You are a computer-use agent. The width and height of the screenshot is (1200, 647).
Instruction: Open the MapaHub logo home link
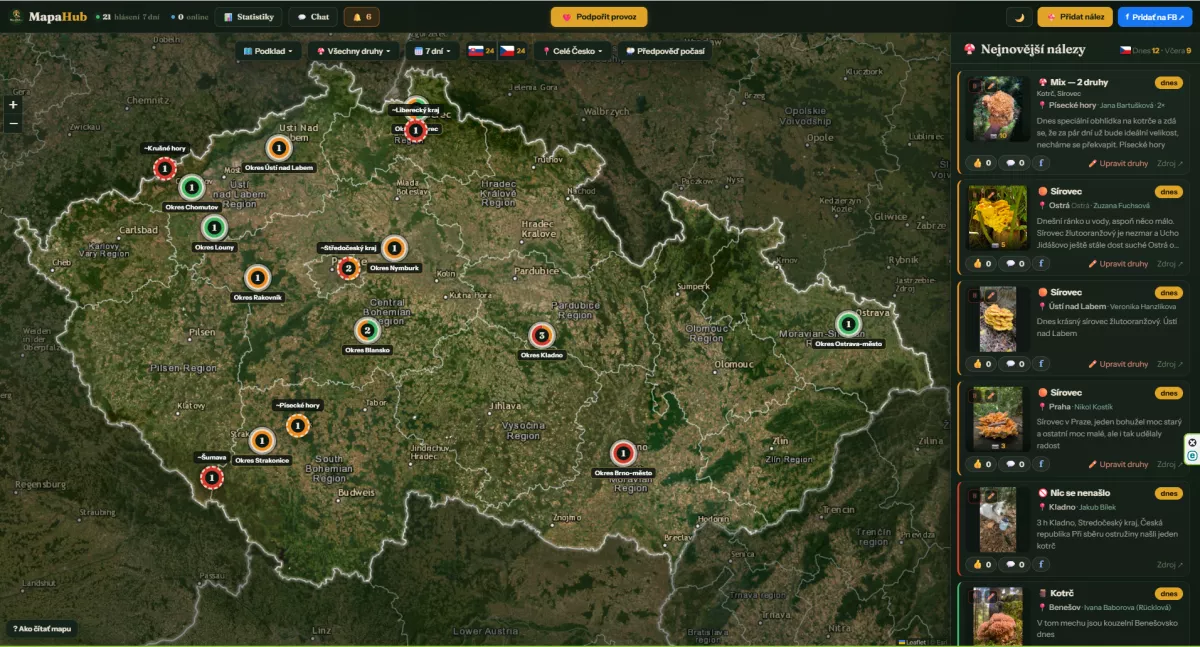(x=49, y=16)
